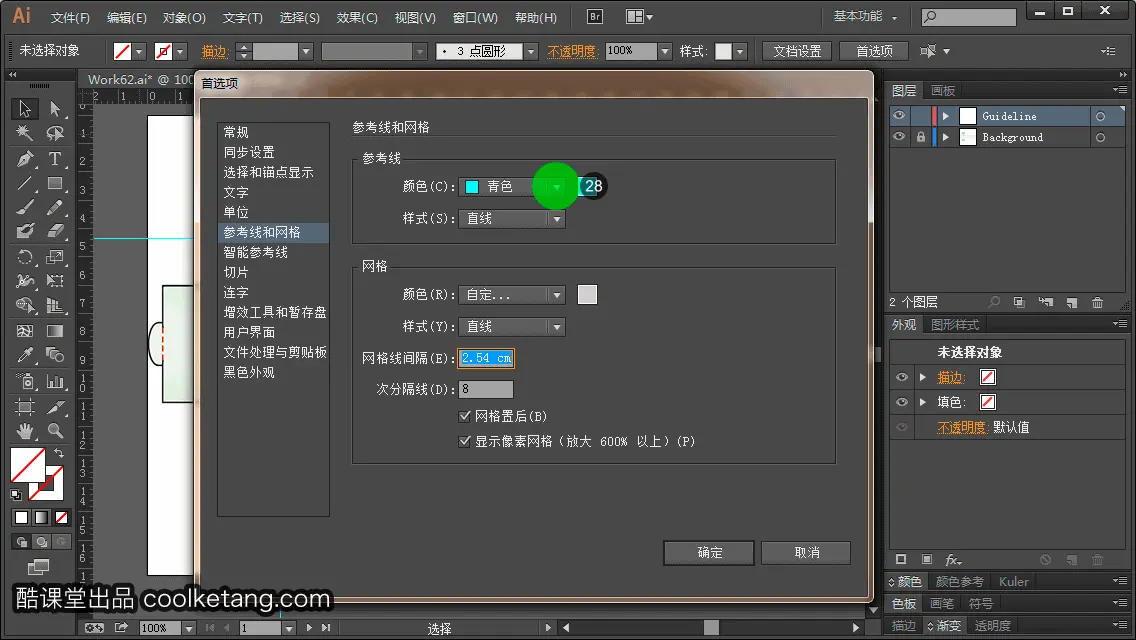1136x640 pixels.
Task: Hide the Background layer
Action: (x=899, y=137)
